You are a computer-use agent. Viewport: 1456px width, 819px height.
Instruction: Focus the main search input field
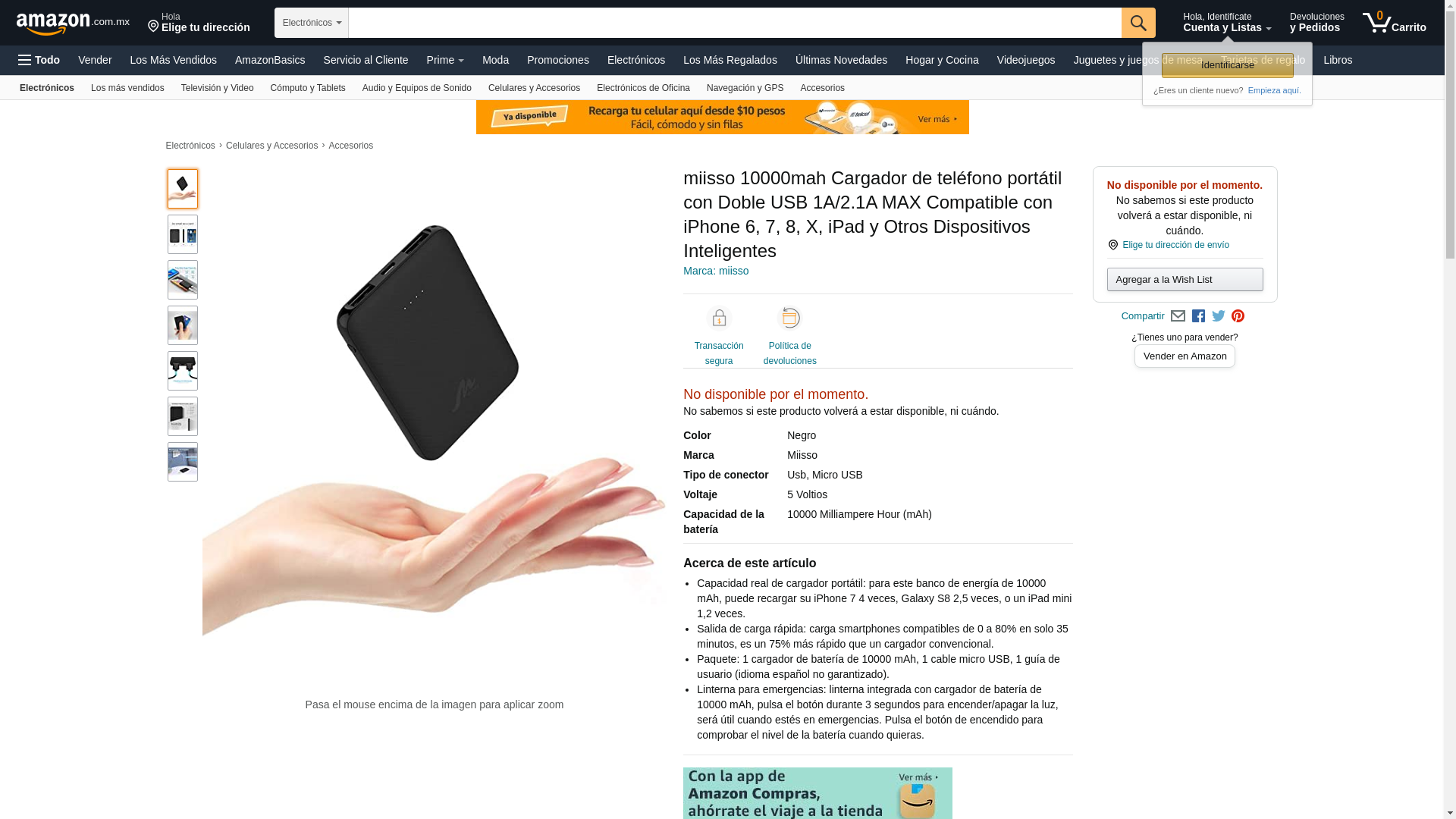tap(735, 23)
